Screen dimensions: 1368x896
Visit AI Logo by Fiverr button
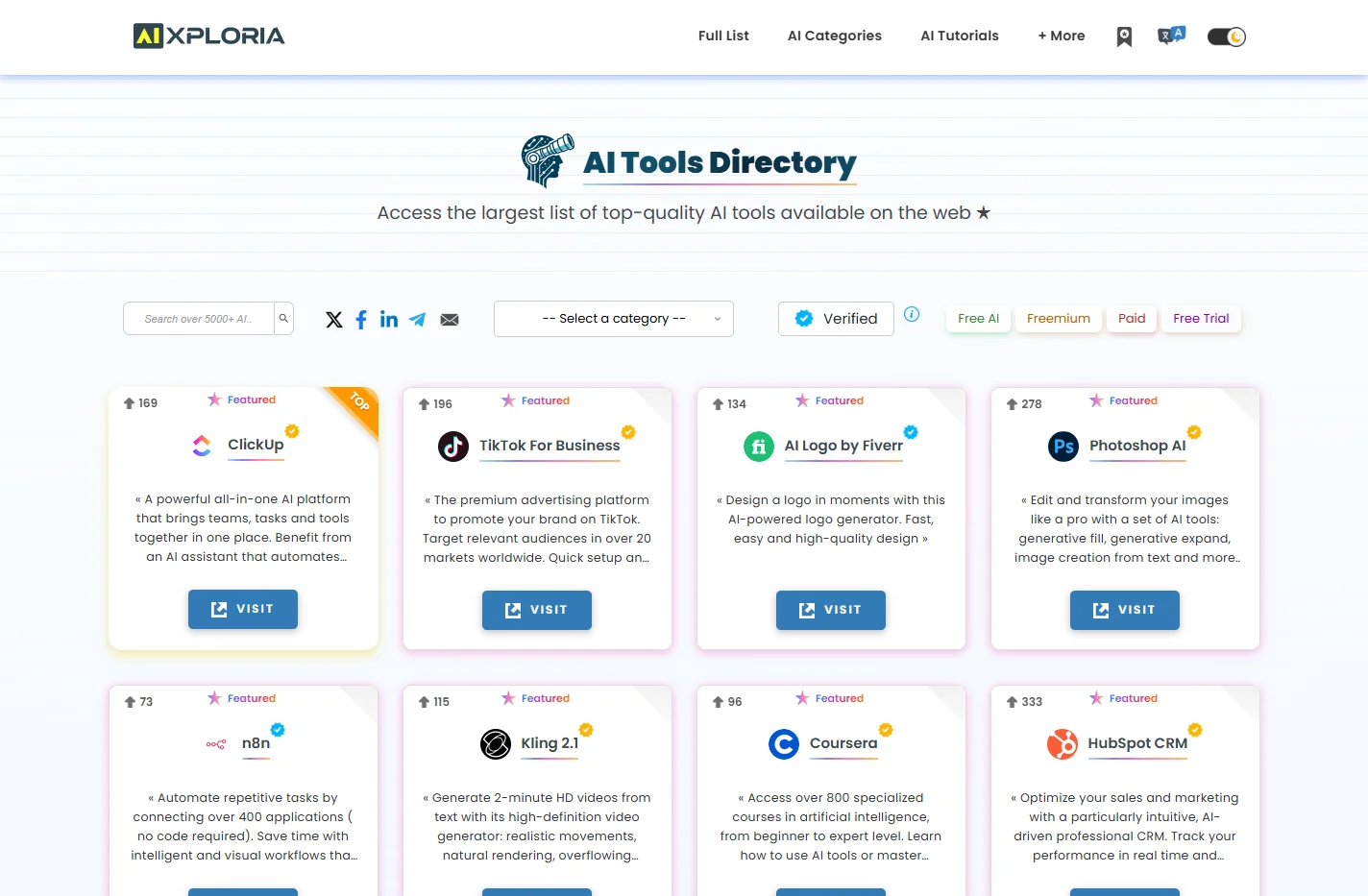tap(831, 610)
